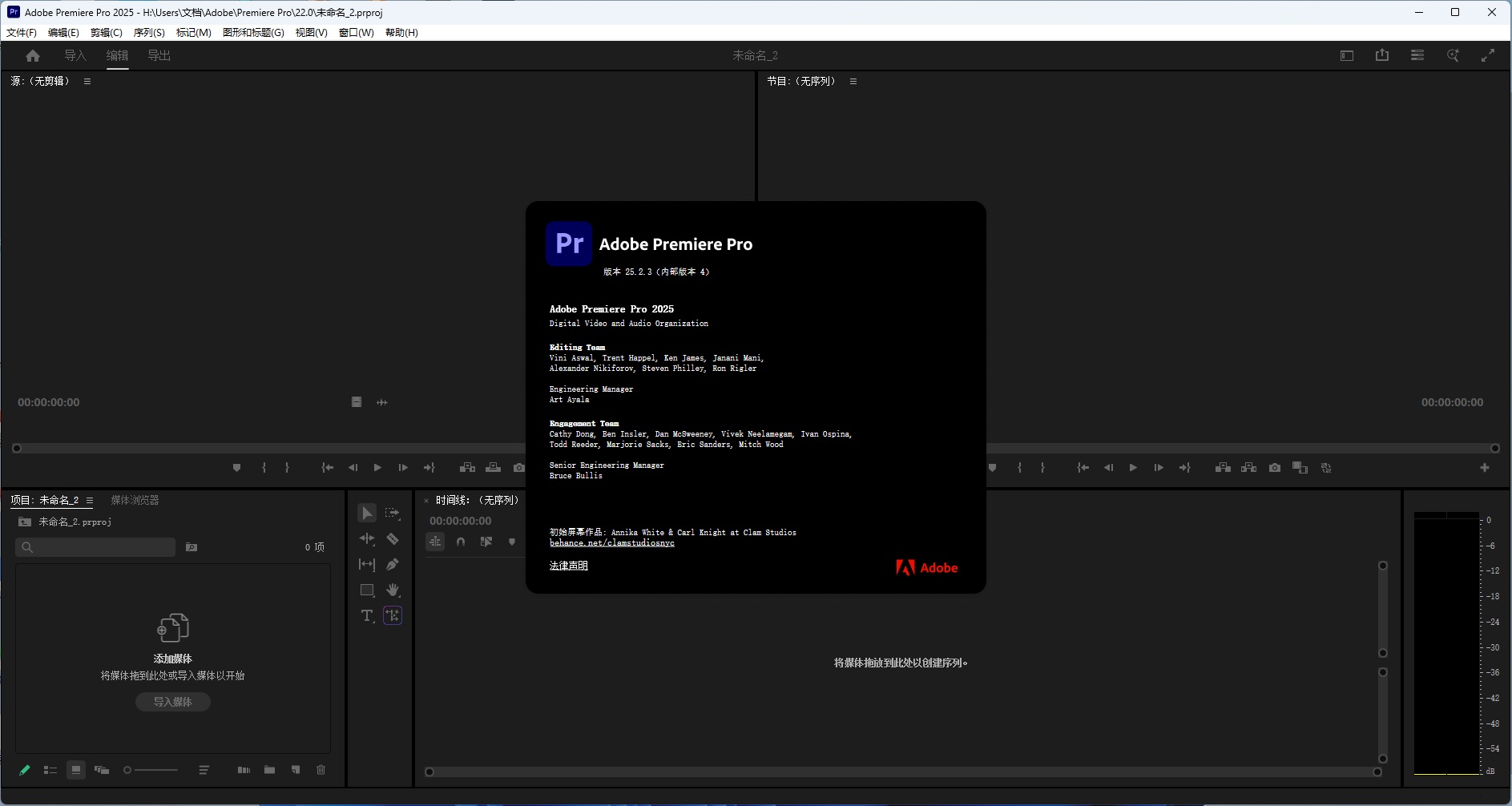This screenshot has width=1512, height=806.
Task: Add marker in Source monitor
Action: tap(236, 468)
